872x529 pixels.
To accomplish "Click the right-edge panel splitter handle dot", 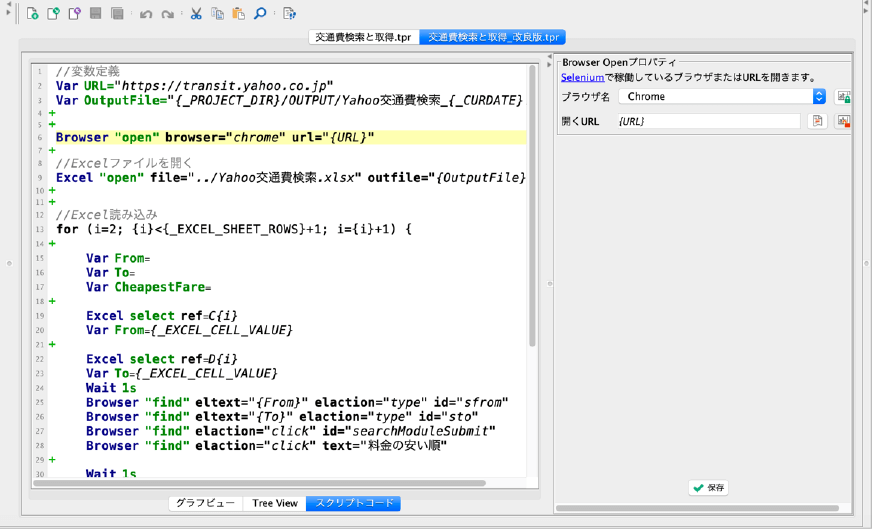I will pos(865,263).
